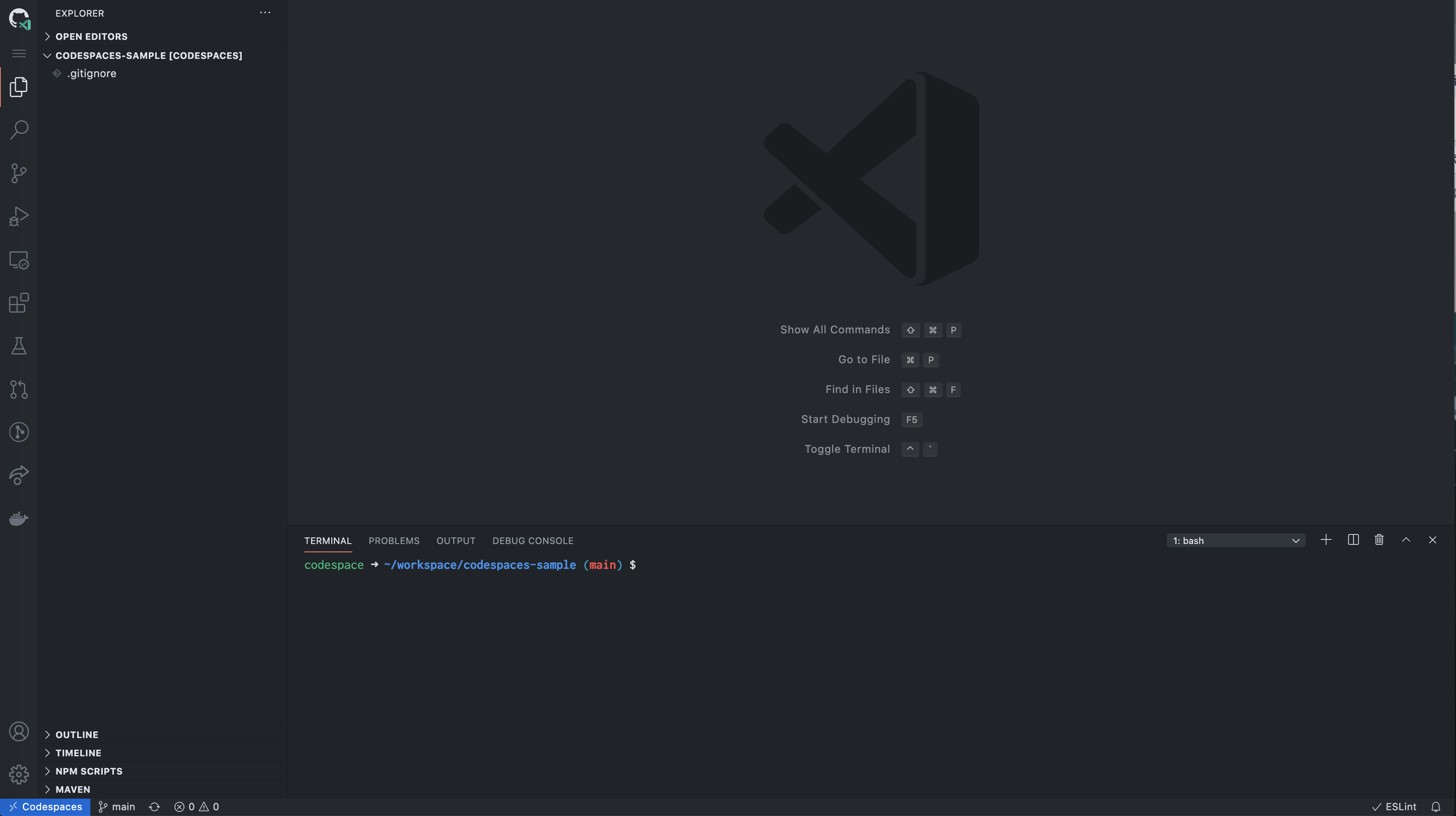Open the Testing flask icon view
The image size is (1456, 816).
[x=19, y=346]
